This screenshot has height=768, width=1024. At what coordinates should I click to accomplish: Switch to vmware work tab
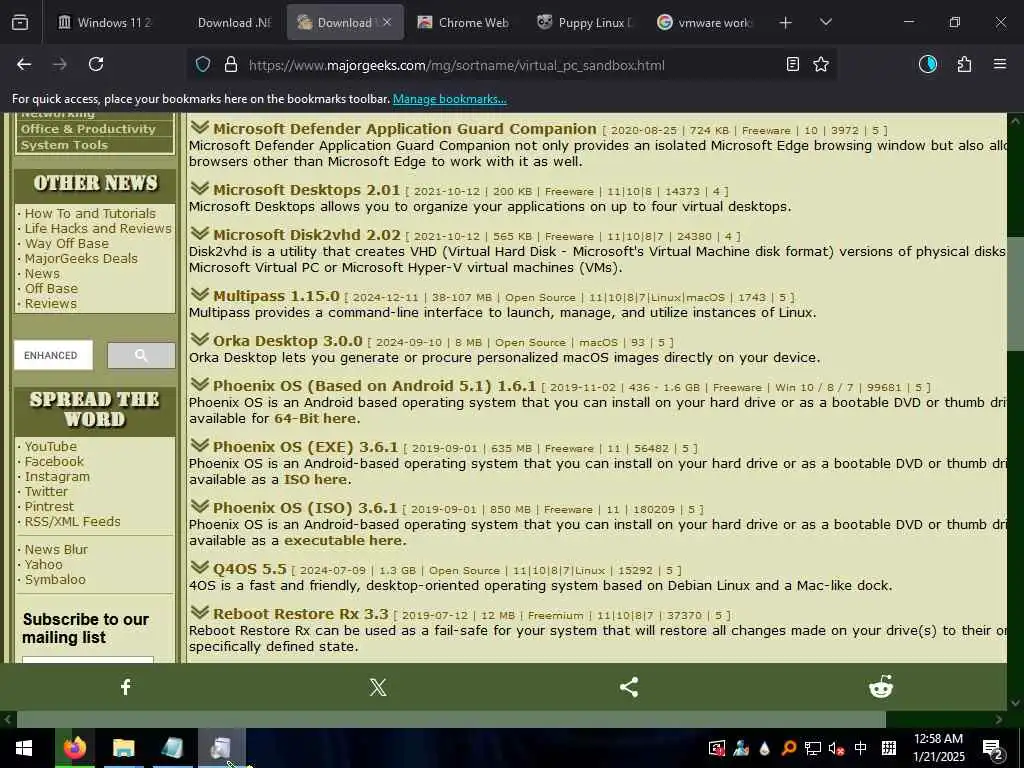(x=705, y=23)
